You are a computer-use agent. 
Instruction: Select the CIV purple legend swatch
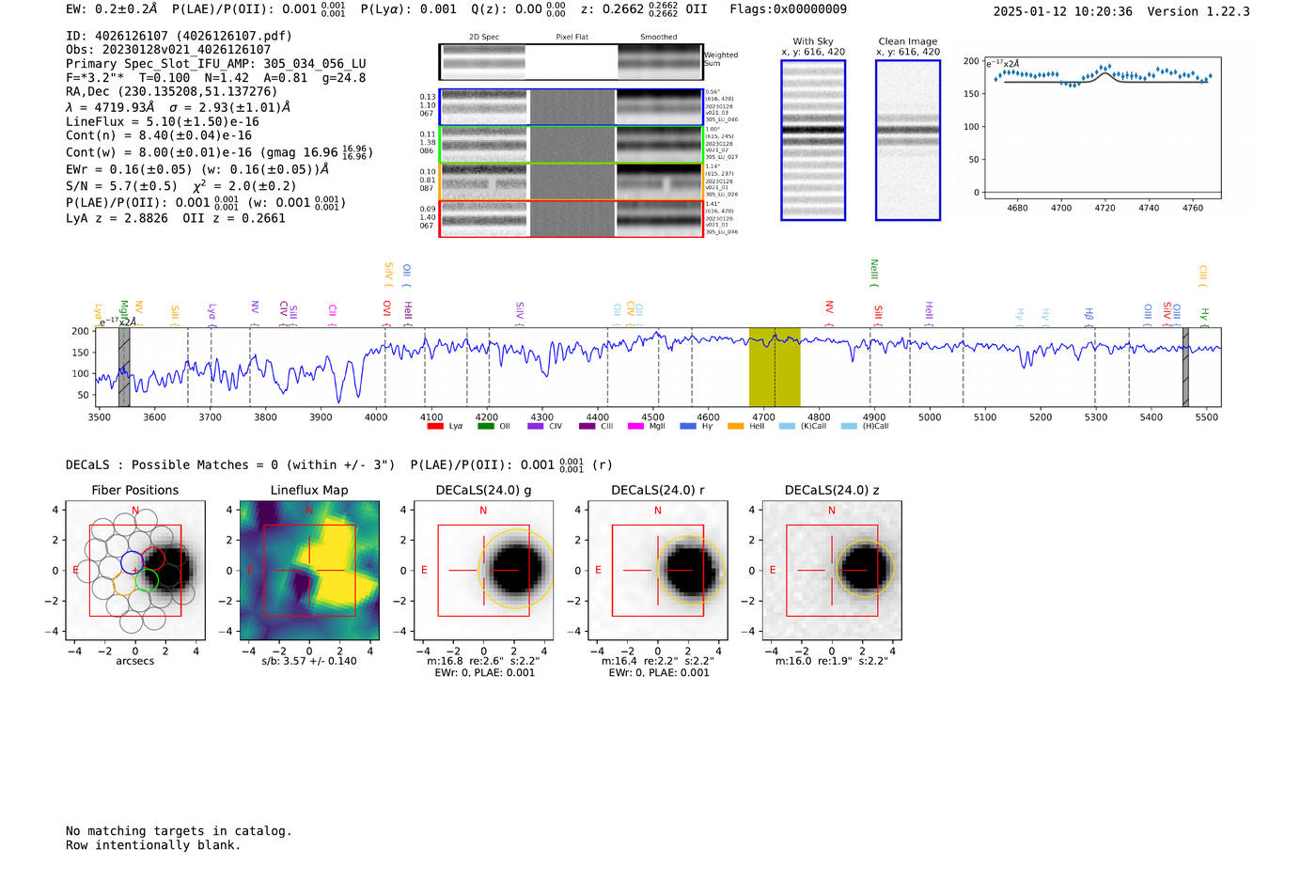pos(536,426)
